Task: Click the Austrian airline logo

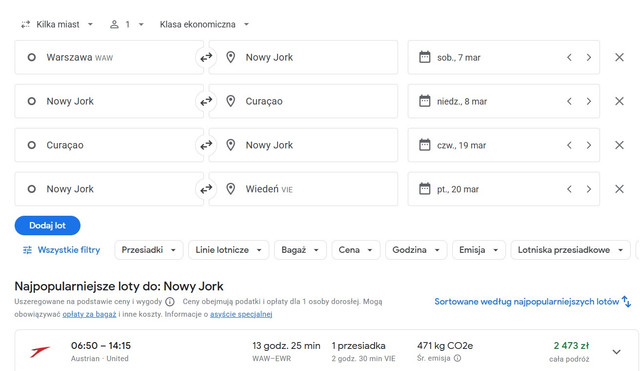Action: [40, 351]
